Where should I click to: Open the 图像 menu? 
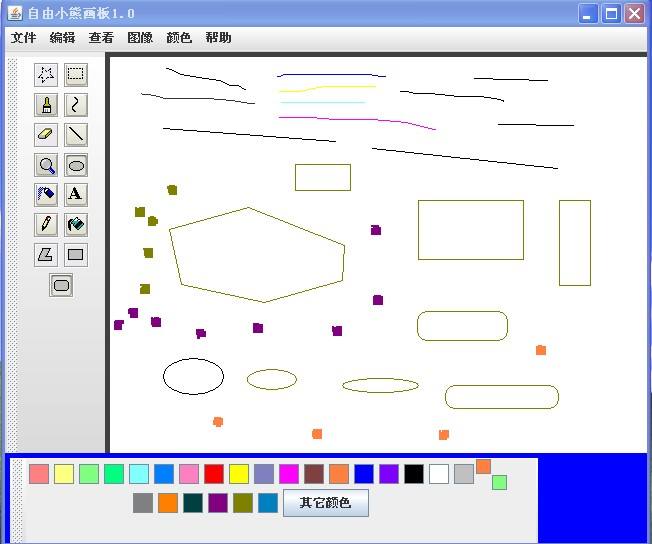(x=140, y=38)
